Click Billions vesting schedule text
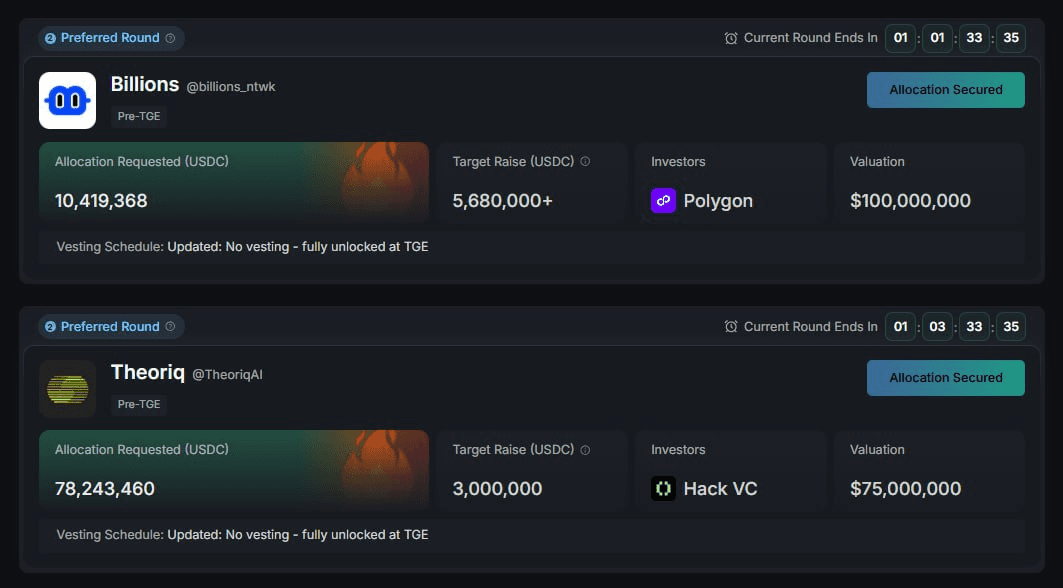The image size is (1063, 588). [x=242, y=247]
